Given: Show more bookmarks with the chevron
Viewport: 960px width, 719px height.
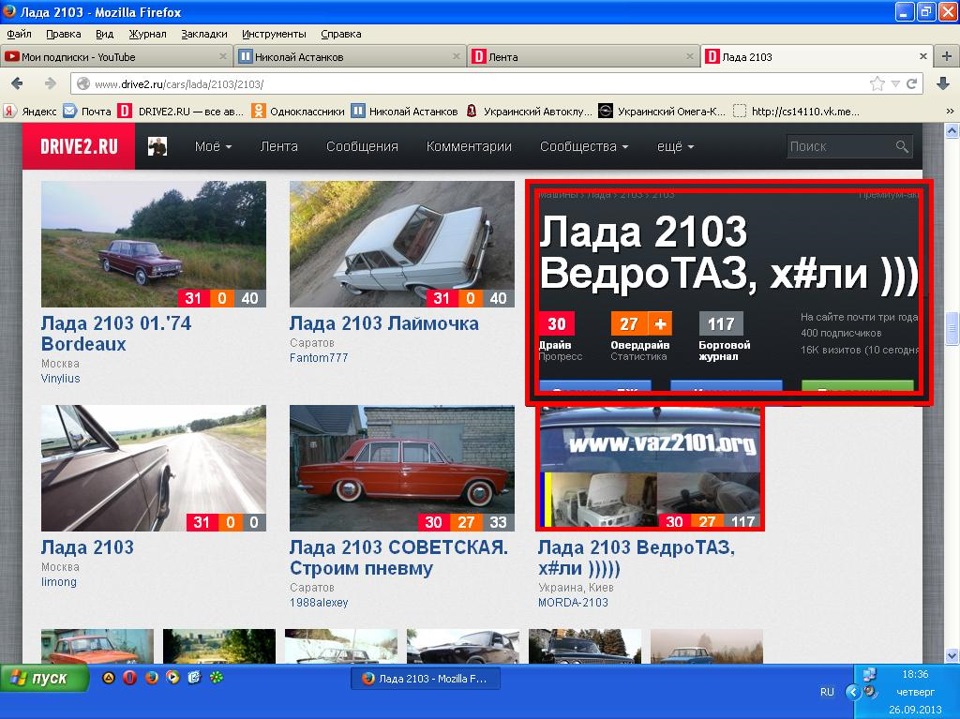Looking at the screenshot, I should click(x=950, y=111).
